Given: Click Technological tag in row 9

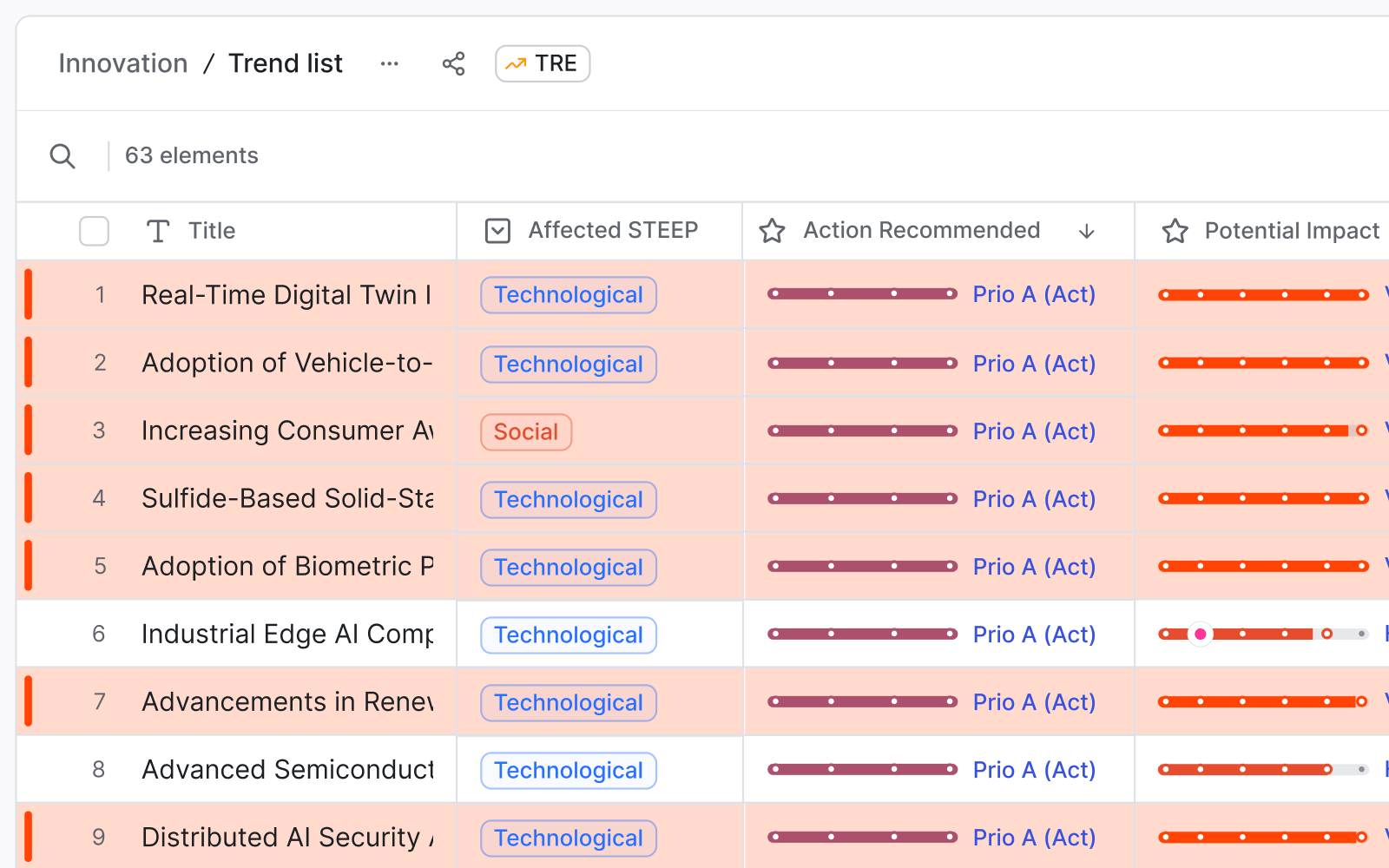Looking at the screenshot, I should (x=569, y=838).
